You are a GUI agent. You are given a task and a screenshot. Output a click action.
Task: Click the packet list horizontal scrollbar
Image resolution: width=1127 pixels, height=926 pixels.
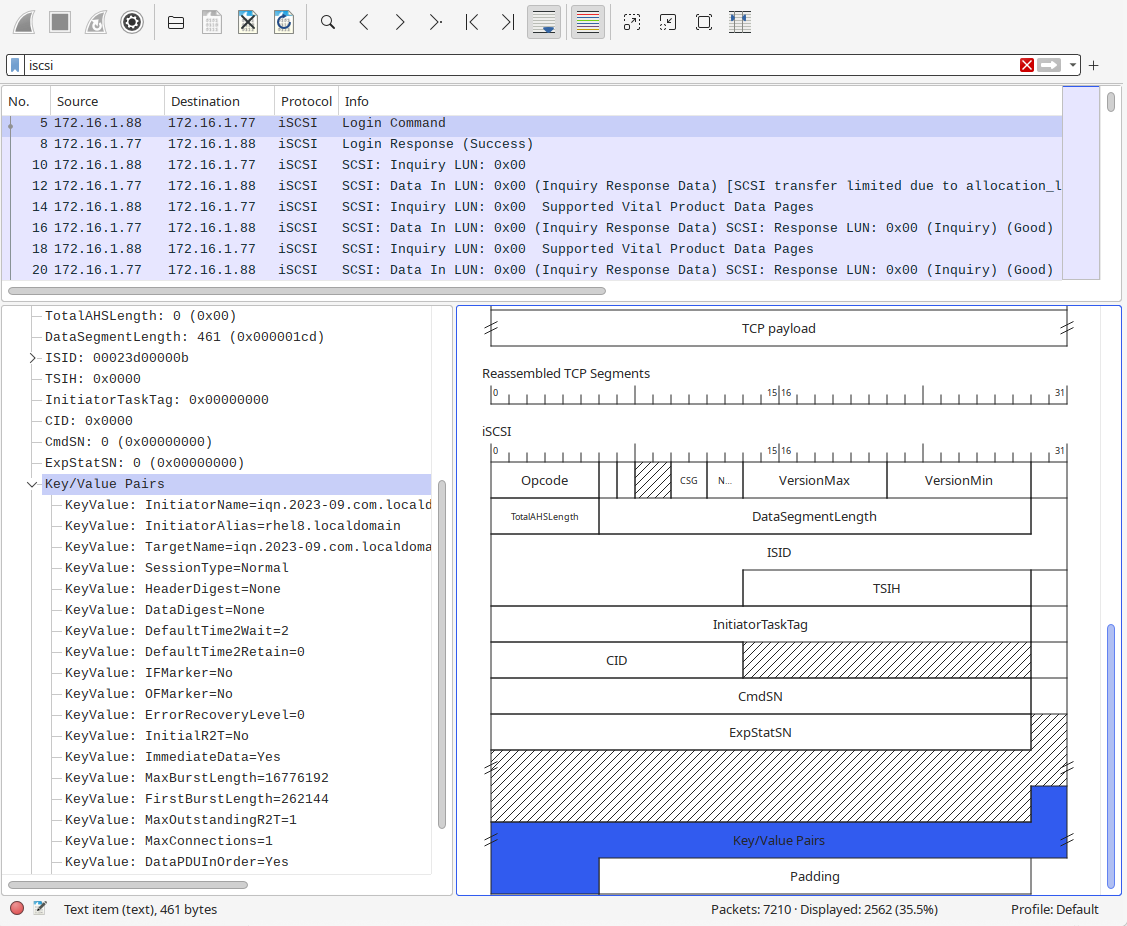pos(307,291)
